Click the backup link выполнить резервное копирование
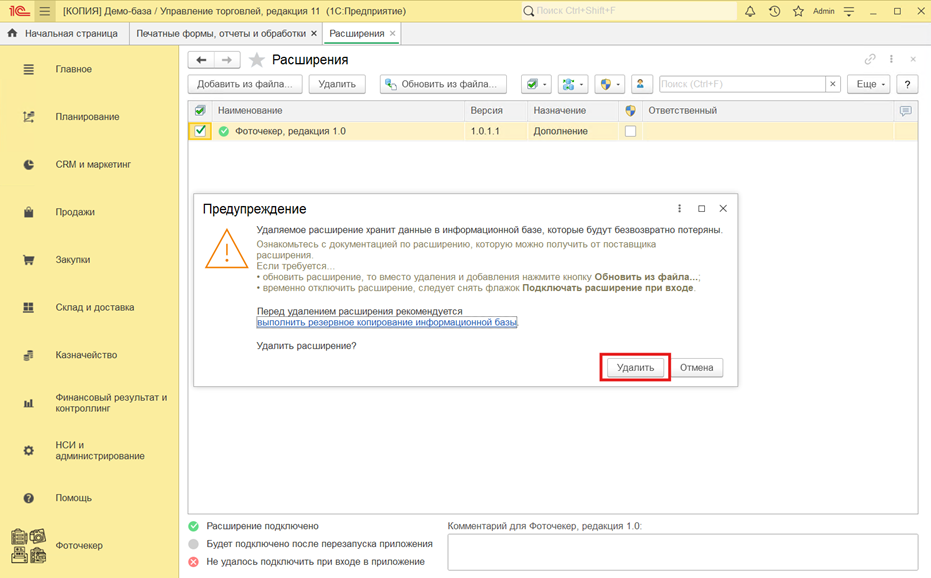The width and height of the screenshot is (931, 578). click(387, 322)
